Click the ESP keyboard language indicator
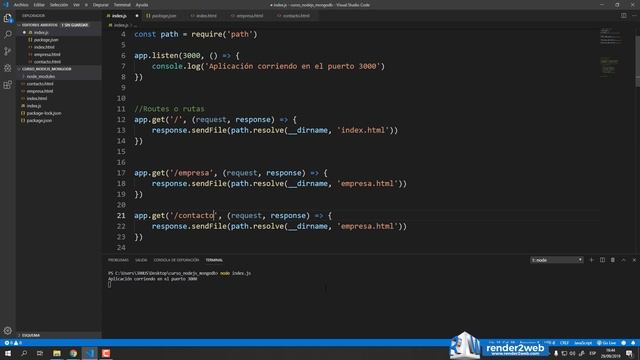640x360 pixels. point(593,353)
